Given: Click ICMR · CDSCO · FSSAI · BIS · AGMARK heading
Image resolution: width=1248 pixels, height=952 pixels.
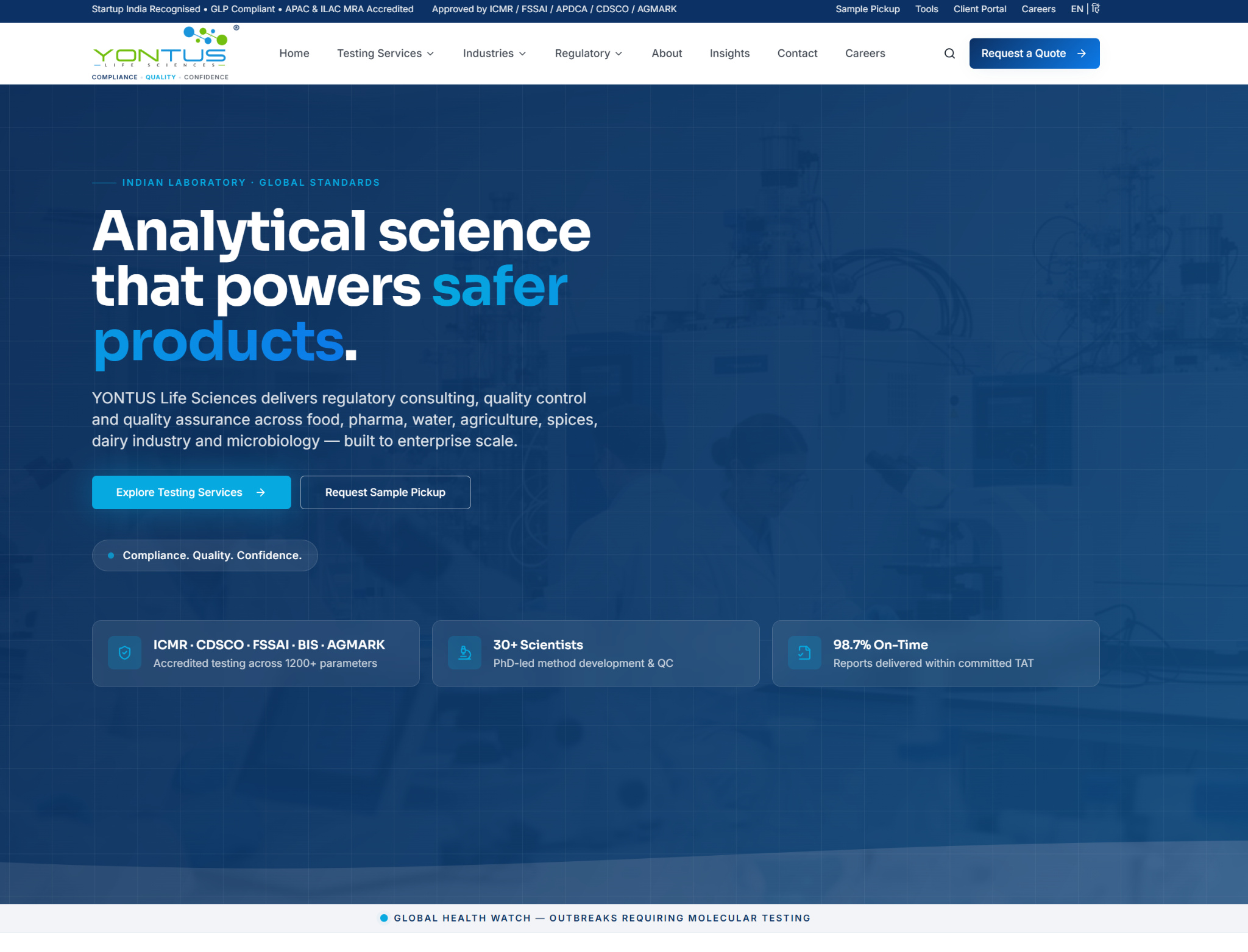Looking at the screenshot, I should click(x=269, y=644).
